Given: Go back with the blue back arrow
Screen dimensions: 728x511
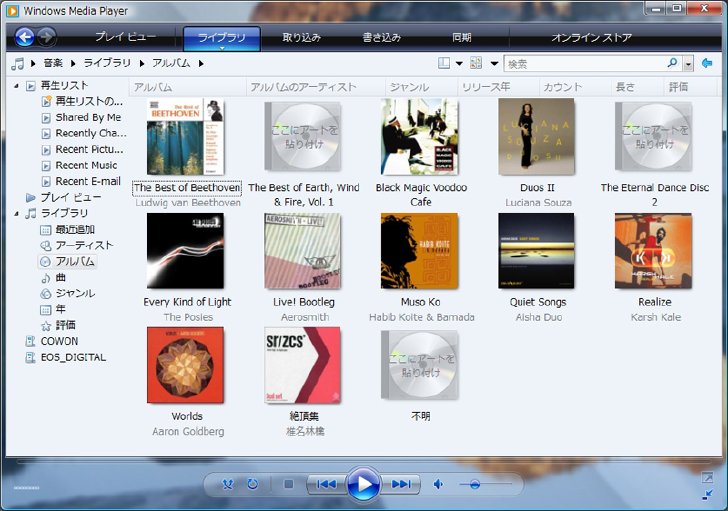Looking at the screenshot, I should tap(25, 37).
